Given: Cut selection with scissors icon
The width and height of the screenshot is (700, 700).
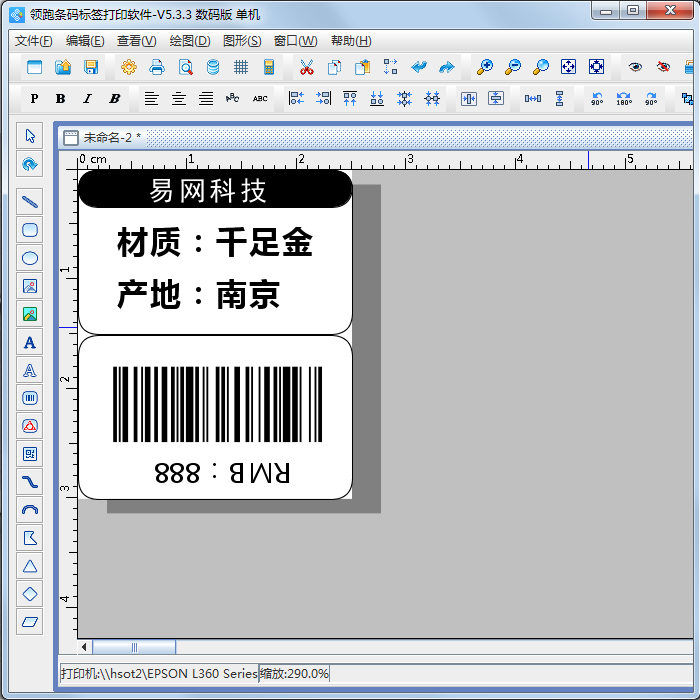Looking at the screenshot, I should point(307,67).
